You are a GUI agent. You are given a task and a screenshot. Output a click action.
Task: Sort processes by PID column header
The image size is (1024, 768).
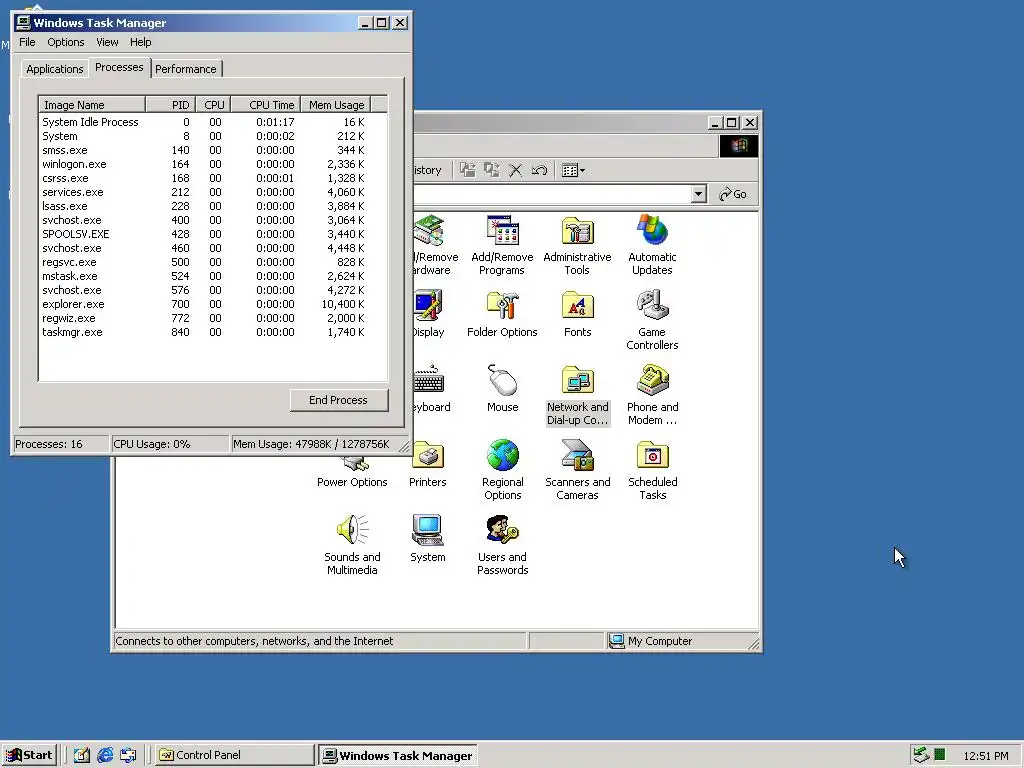[170, 104]
